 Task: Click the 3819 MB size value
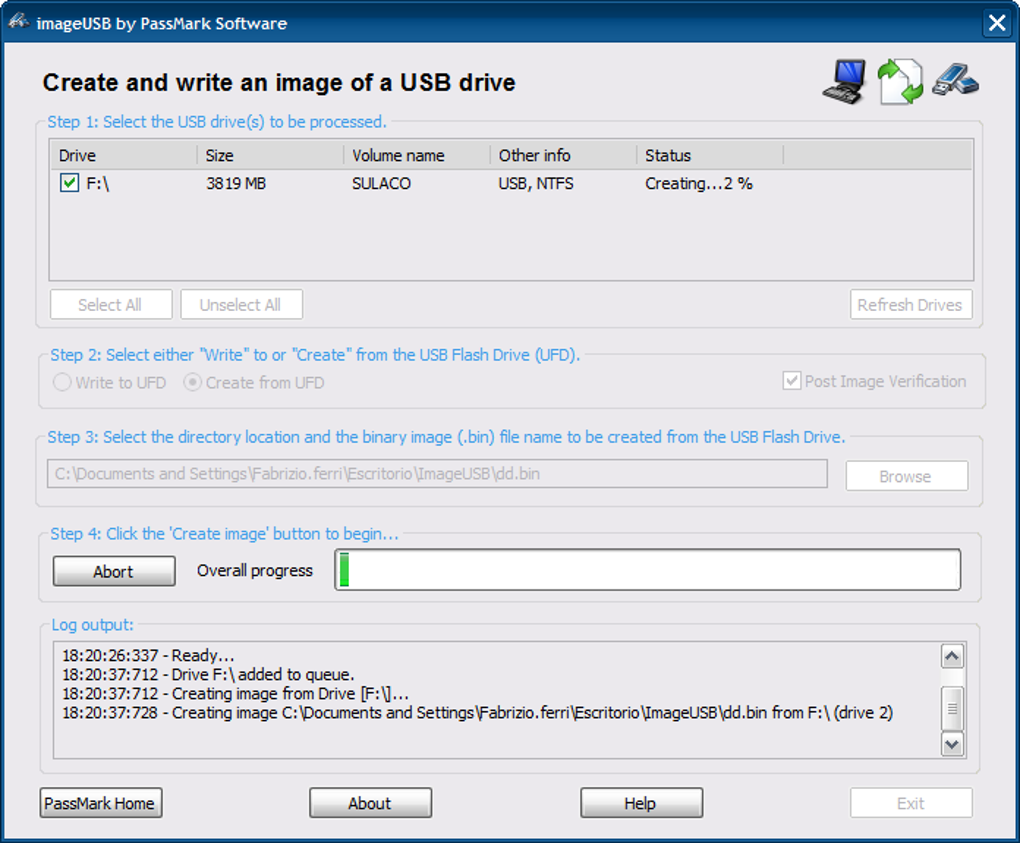pyautogui.click(x=235, y=183)
